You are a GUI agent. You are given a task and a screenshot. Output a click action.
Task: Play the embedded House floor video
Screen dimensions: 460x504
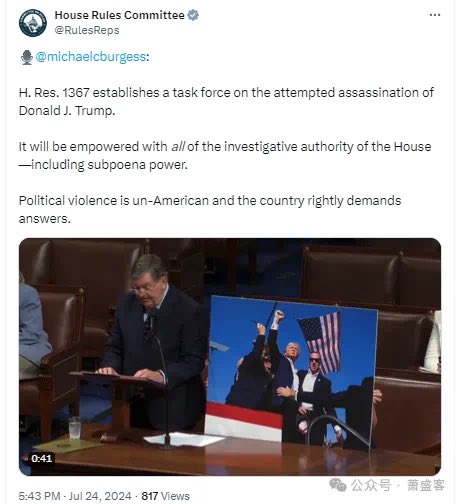click(230, 357)
